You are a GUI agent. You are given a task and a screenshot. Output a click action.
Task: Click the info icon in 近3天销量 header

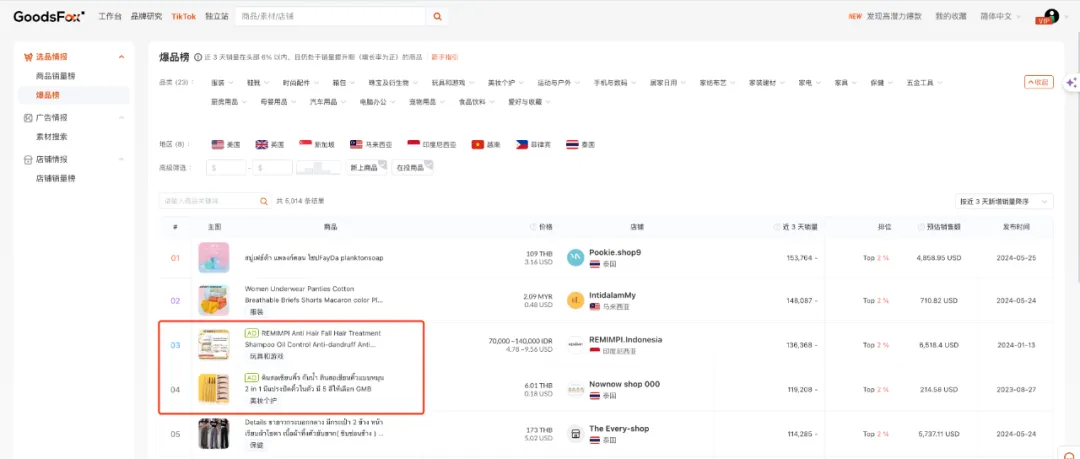tap(777, 227)
